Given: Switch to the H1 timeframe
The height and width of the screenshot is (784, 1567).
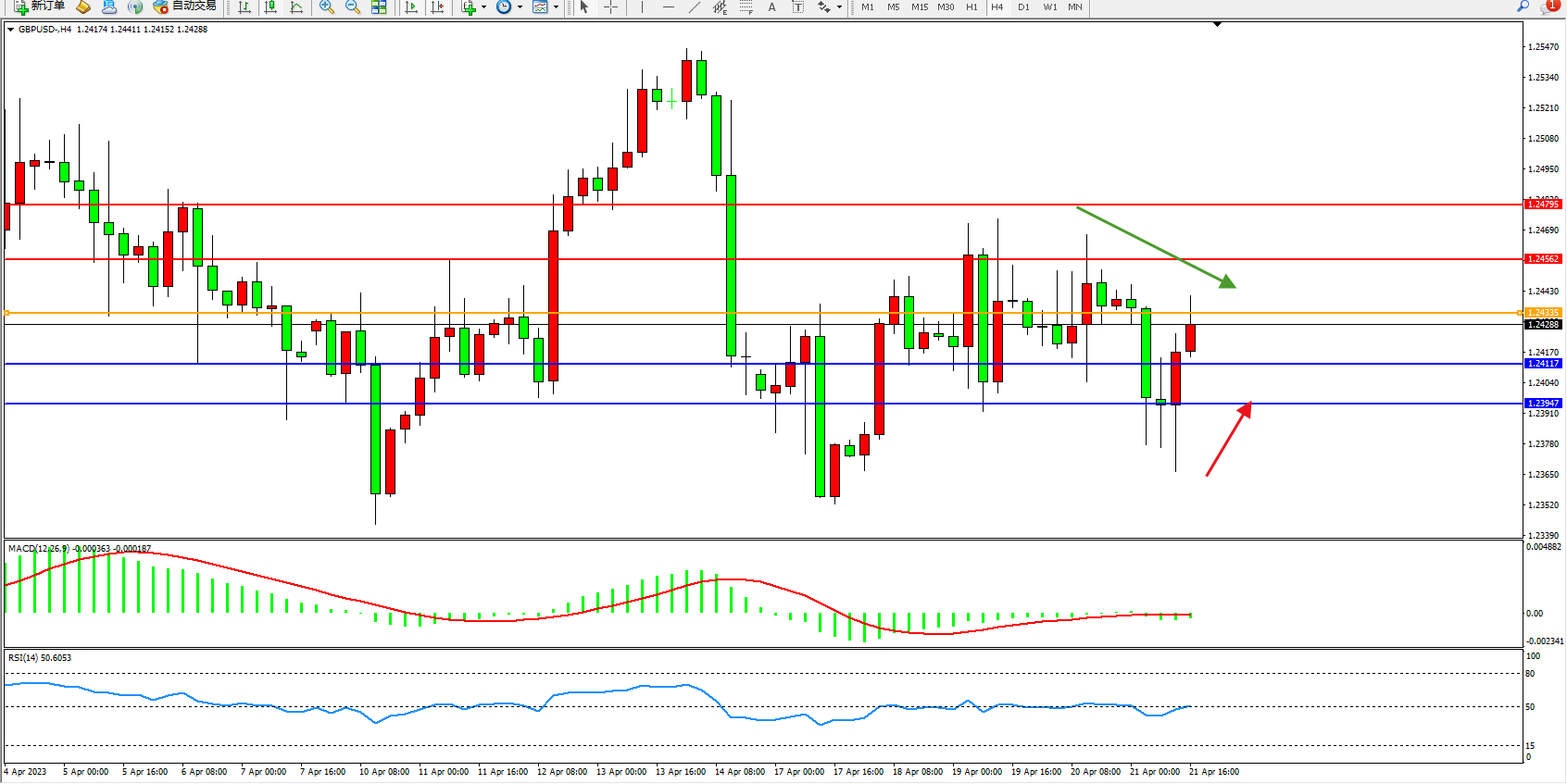Looking at the screenshot, I should point(972,7).
